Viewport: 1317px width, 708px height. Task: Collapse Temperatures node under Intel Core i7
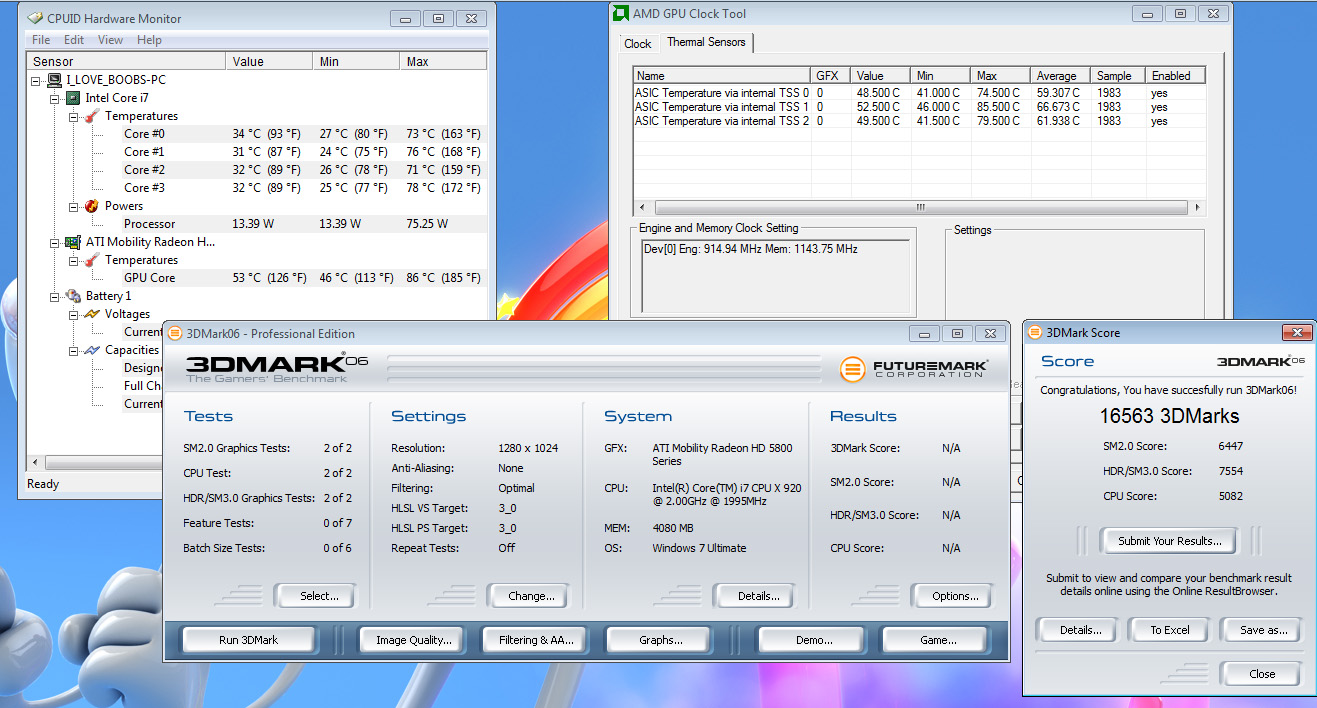click(x=73, y=116)
